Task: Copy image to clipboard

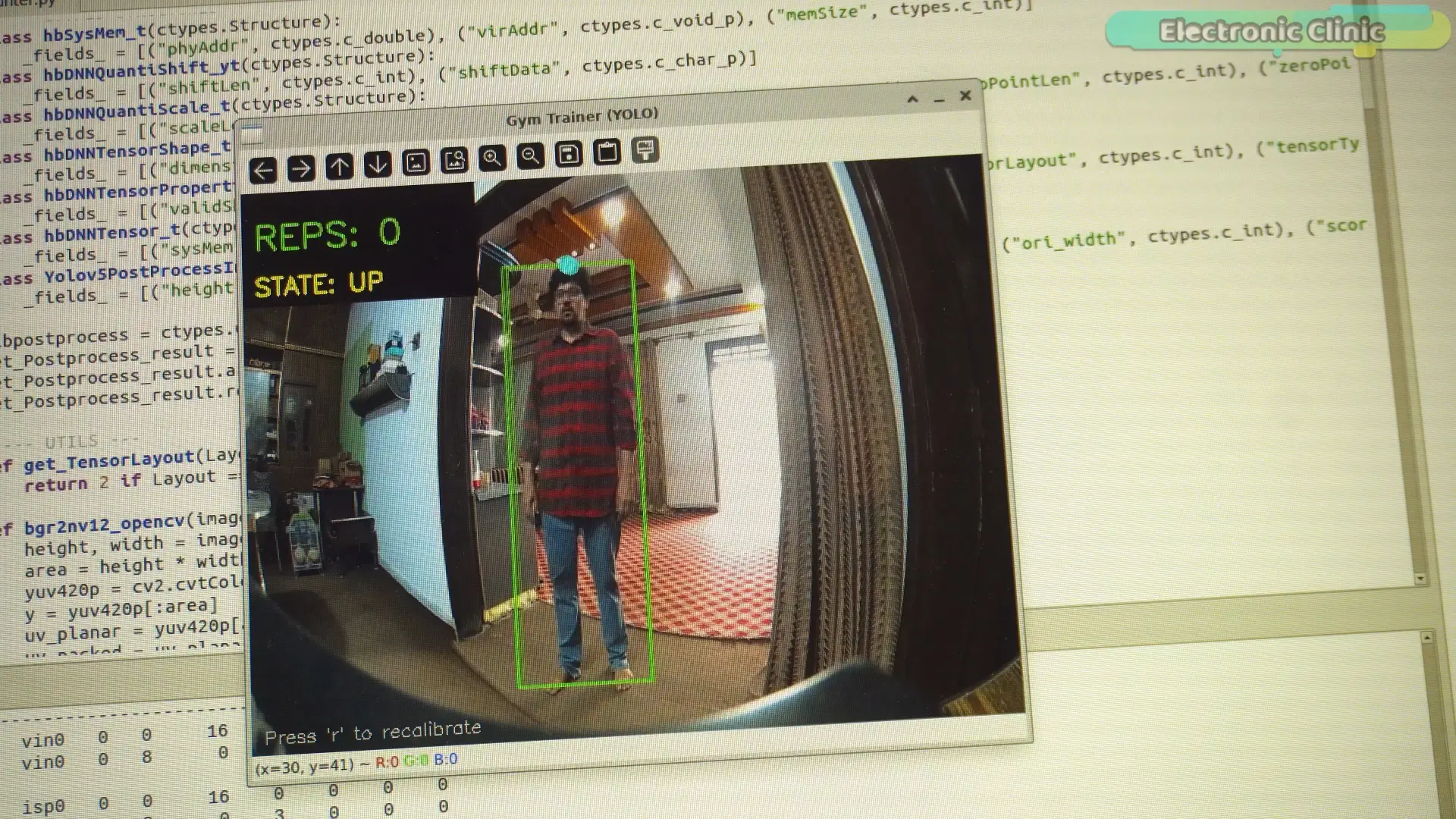Action: click(x=607, y=152)
